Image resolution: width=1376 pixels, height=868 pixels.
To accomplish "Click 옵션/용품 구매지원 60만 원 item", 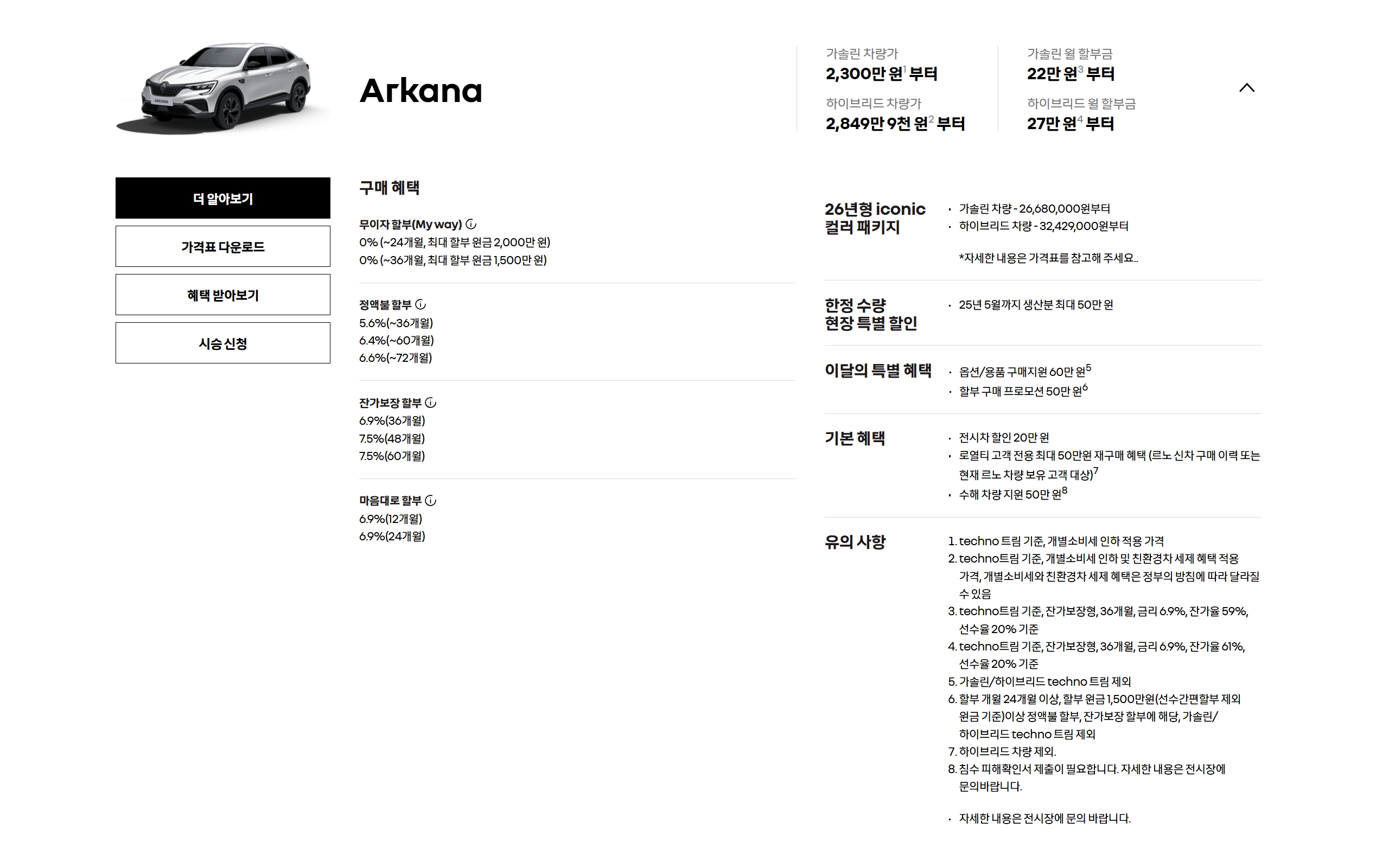I will 1022,372.
